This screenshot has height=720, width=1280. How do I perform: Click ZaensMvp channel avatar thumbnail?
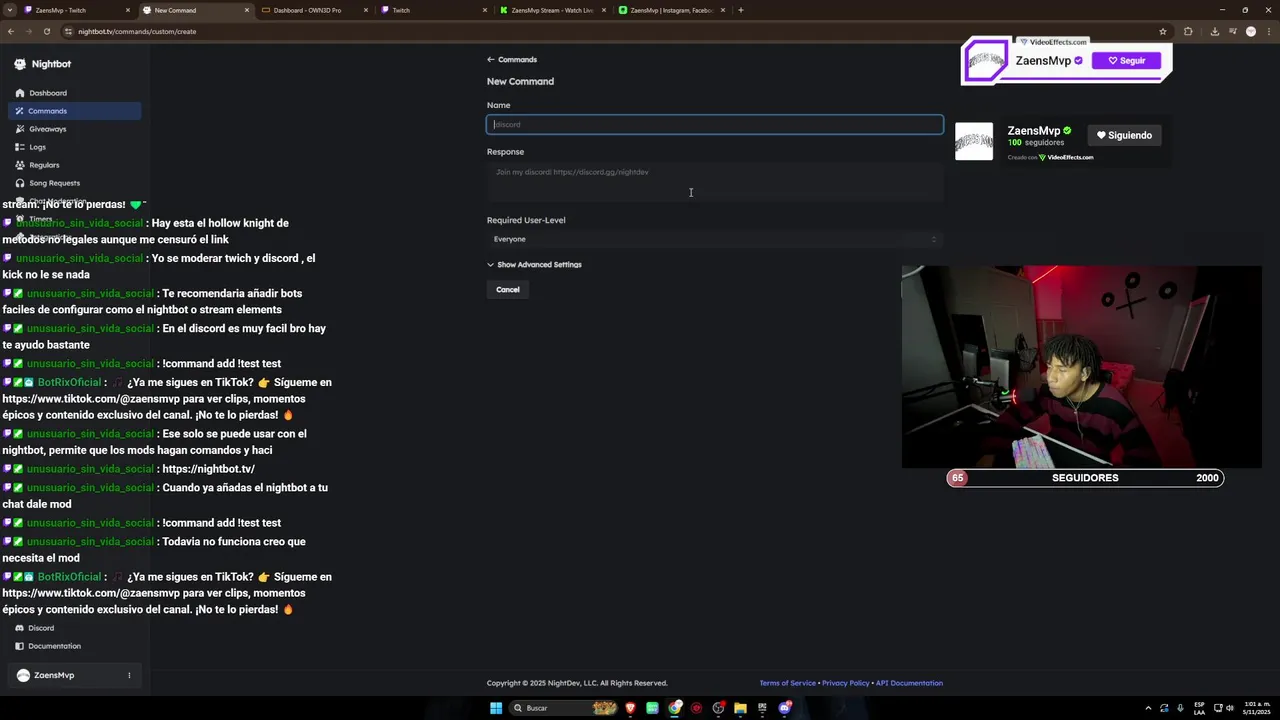click(974, 141)
